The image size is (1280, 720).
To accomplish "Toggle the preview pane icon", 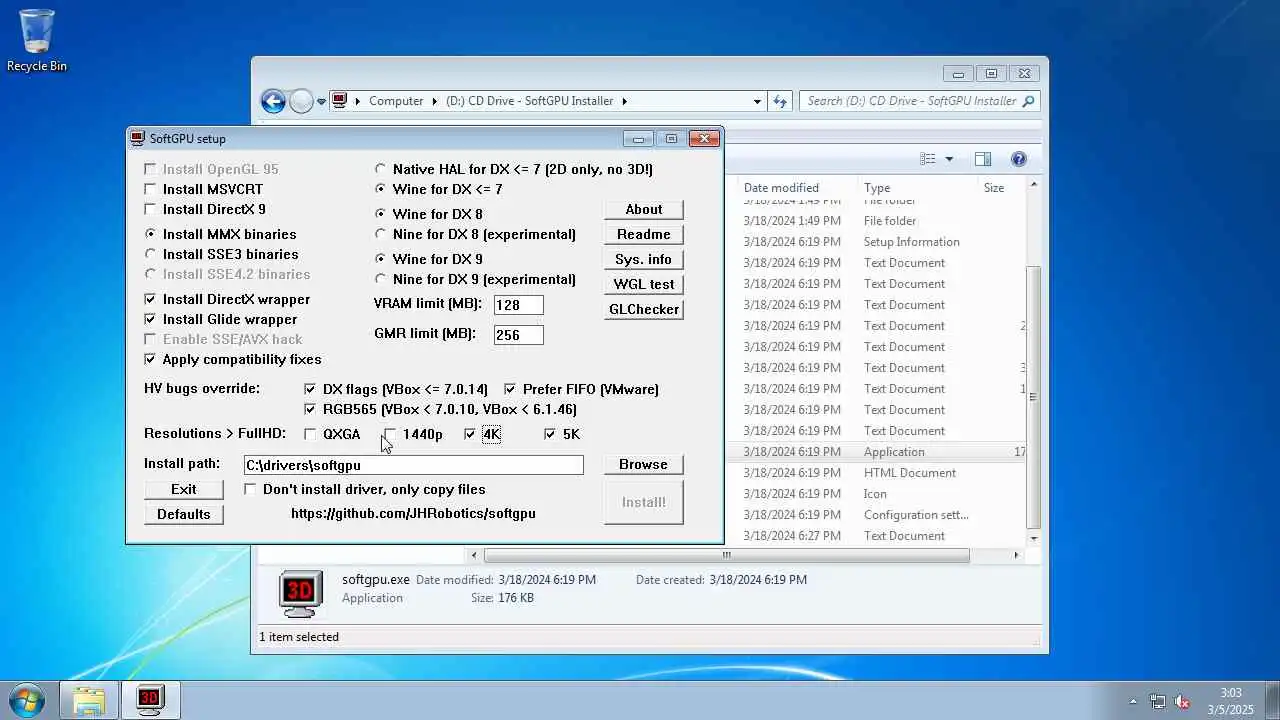I will point(983,159).
